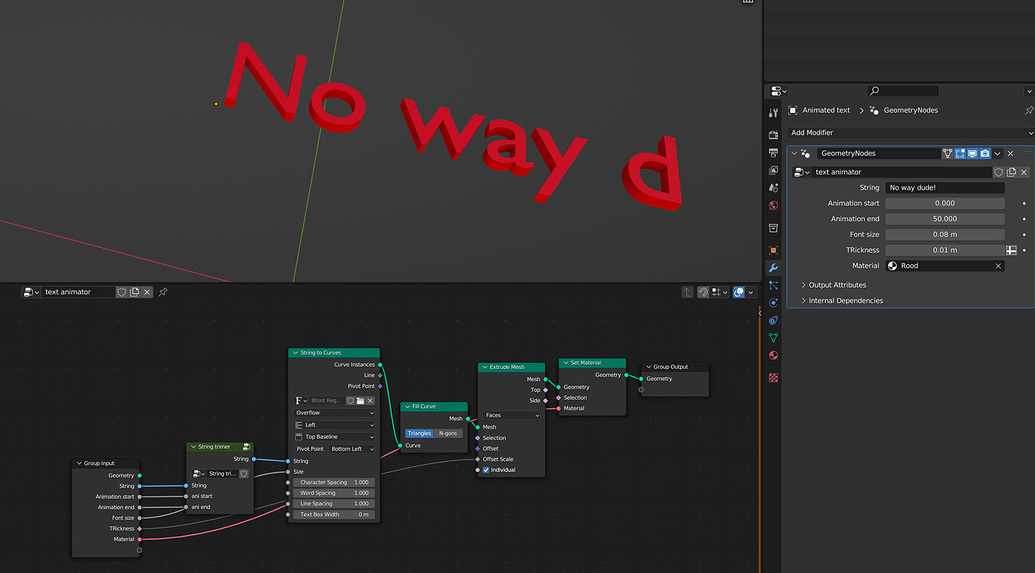Rename the GeometryNodes modifier name field
1035x573 pixels.
point(878,153)
